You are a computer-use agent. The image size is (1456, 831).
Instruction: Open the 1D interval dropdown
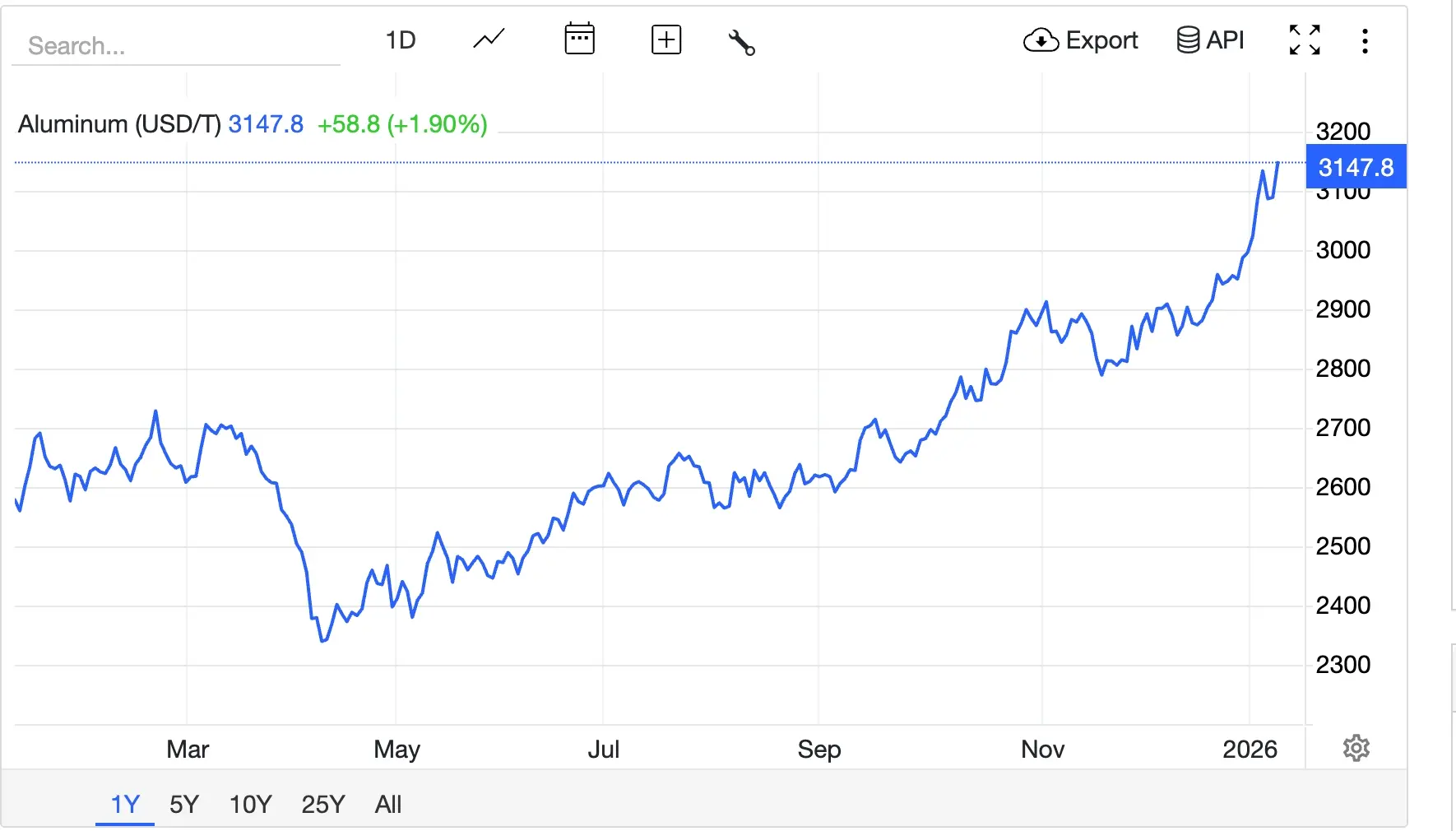[401, 39]
